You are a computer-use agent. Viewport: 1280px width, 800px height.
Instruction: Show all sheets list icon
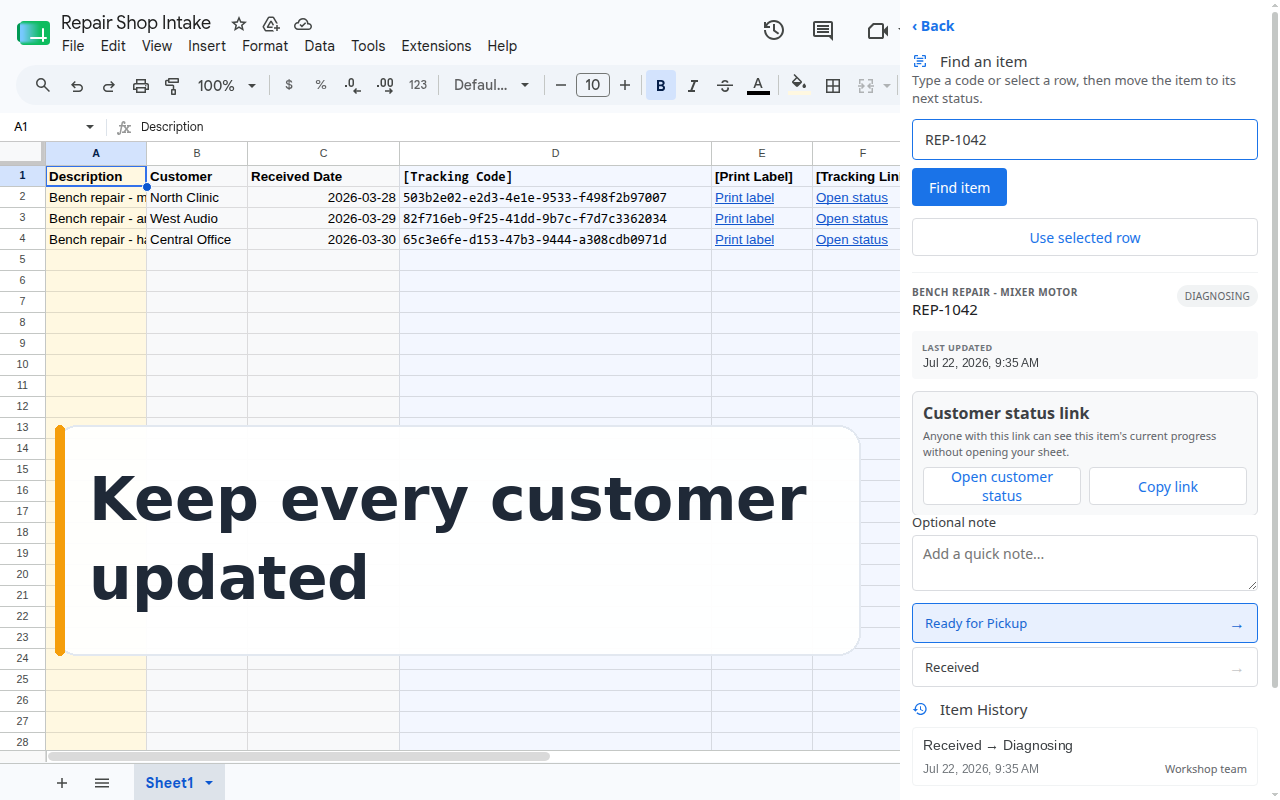[x=102, y=783]
